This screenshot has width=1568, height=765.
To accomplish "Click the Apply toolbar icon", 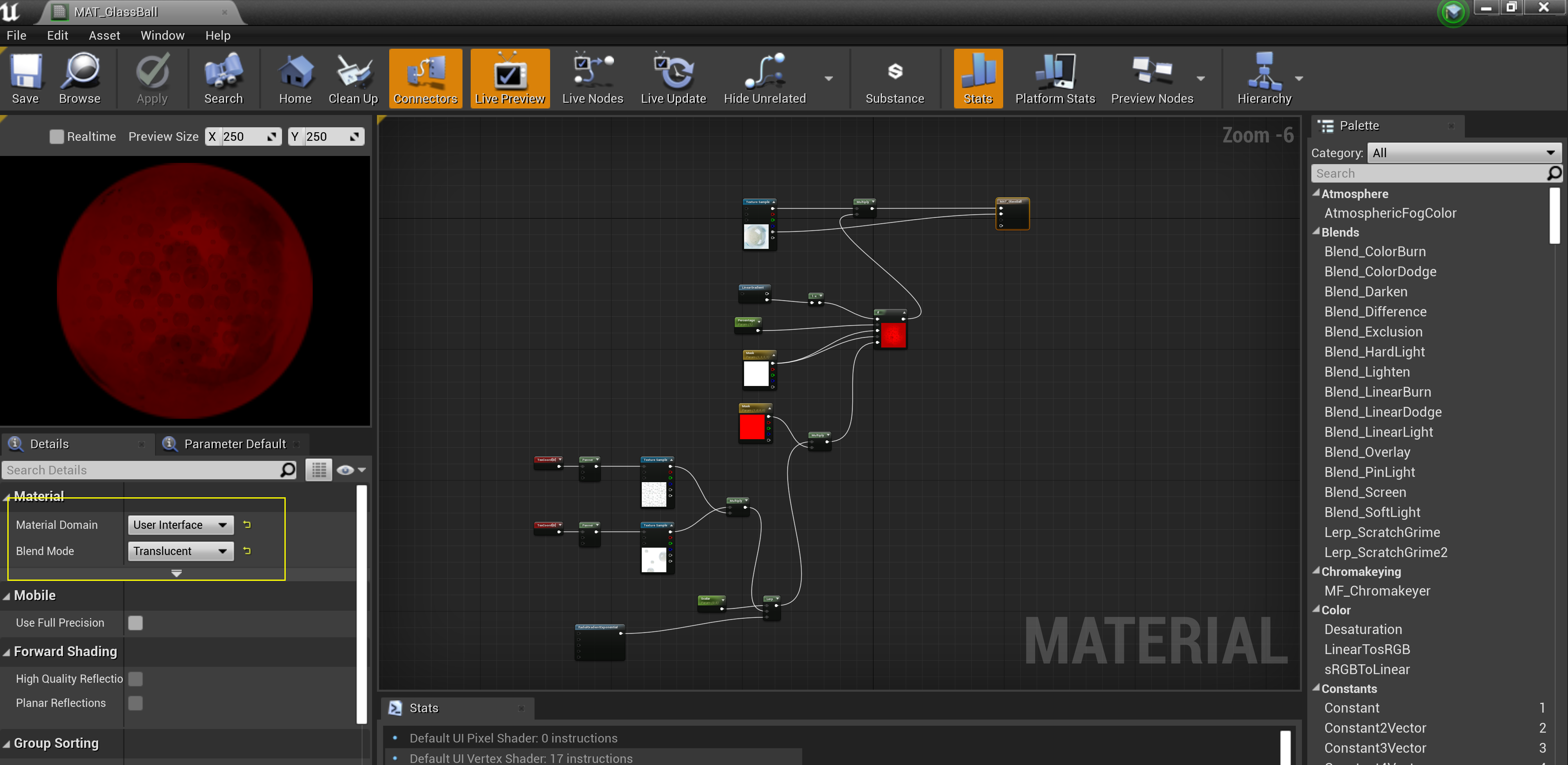I will click(151, 78).
